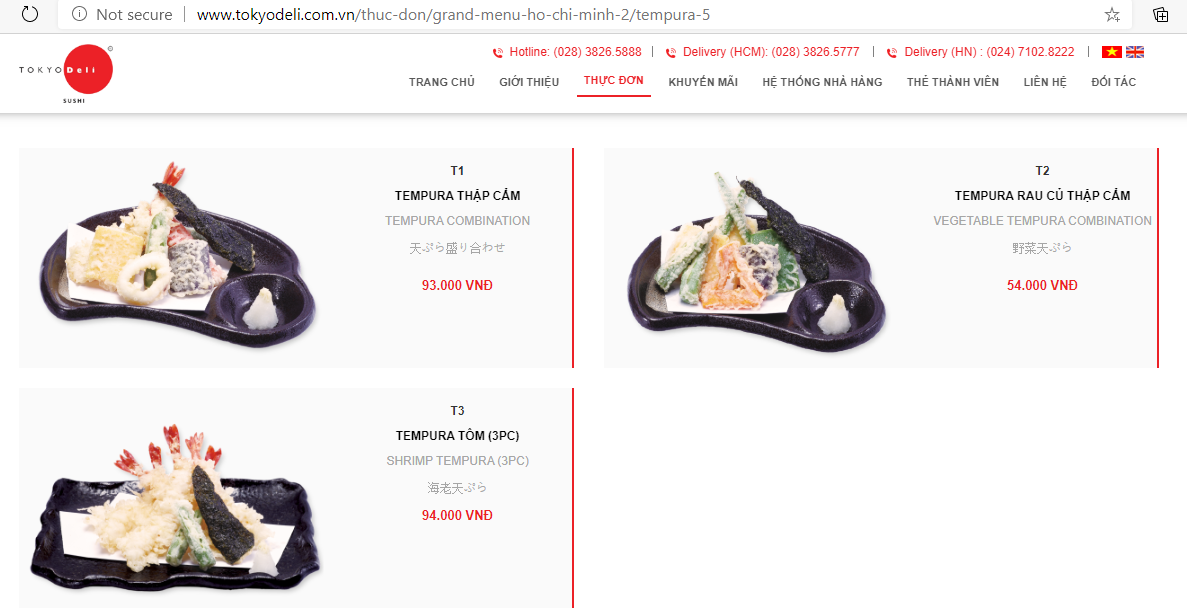The image size is (1187, 612).
Task: Go to KHUYẾN MÃI page
Action: [x=703, y=82]
